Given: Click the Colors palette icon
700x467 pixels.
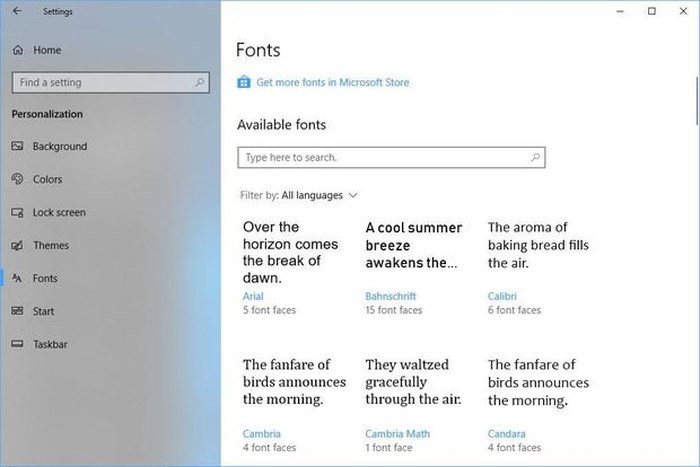Looking at the screenshot, I should click(x=17, y=180).
